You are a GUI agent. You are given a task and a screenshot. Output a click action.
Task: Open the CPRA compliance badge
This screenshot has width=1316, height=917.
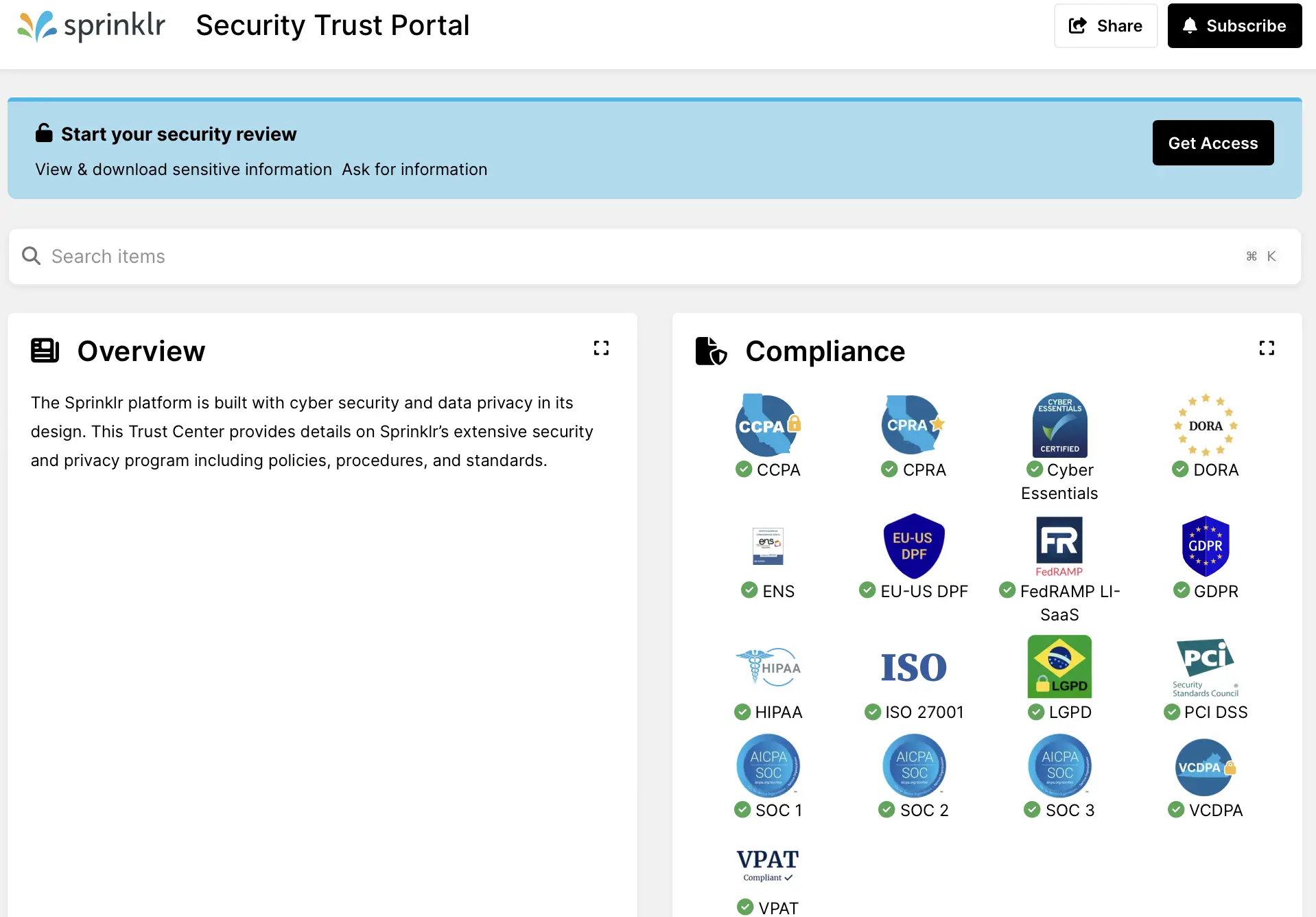pos(913,425)
